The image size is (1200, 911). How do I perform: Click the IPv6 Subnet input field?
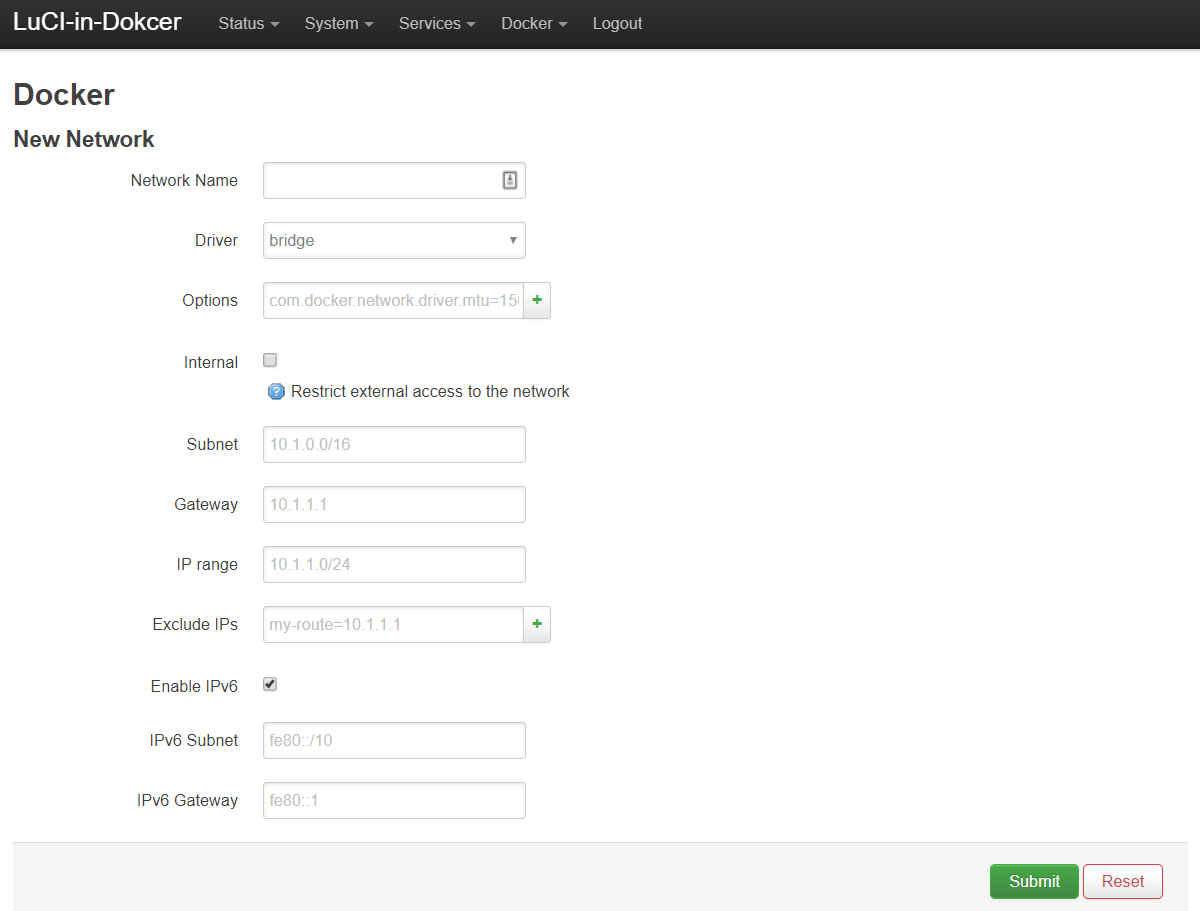tap(394, 740)
